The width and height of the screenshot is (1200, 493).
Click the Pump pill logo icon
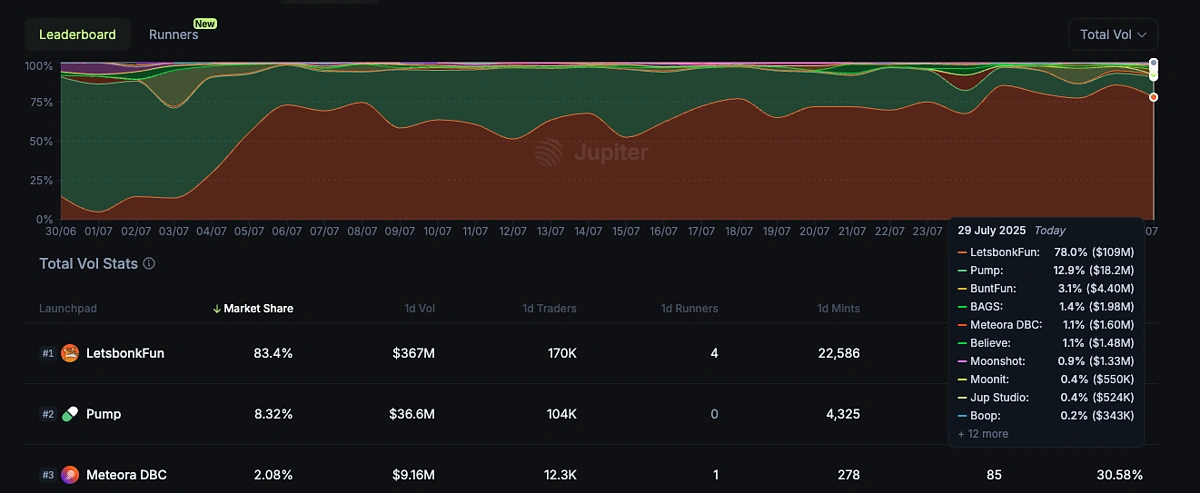70,414
